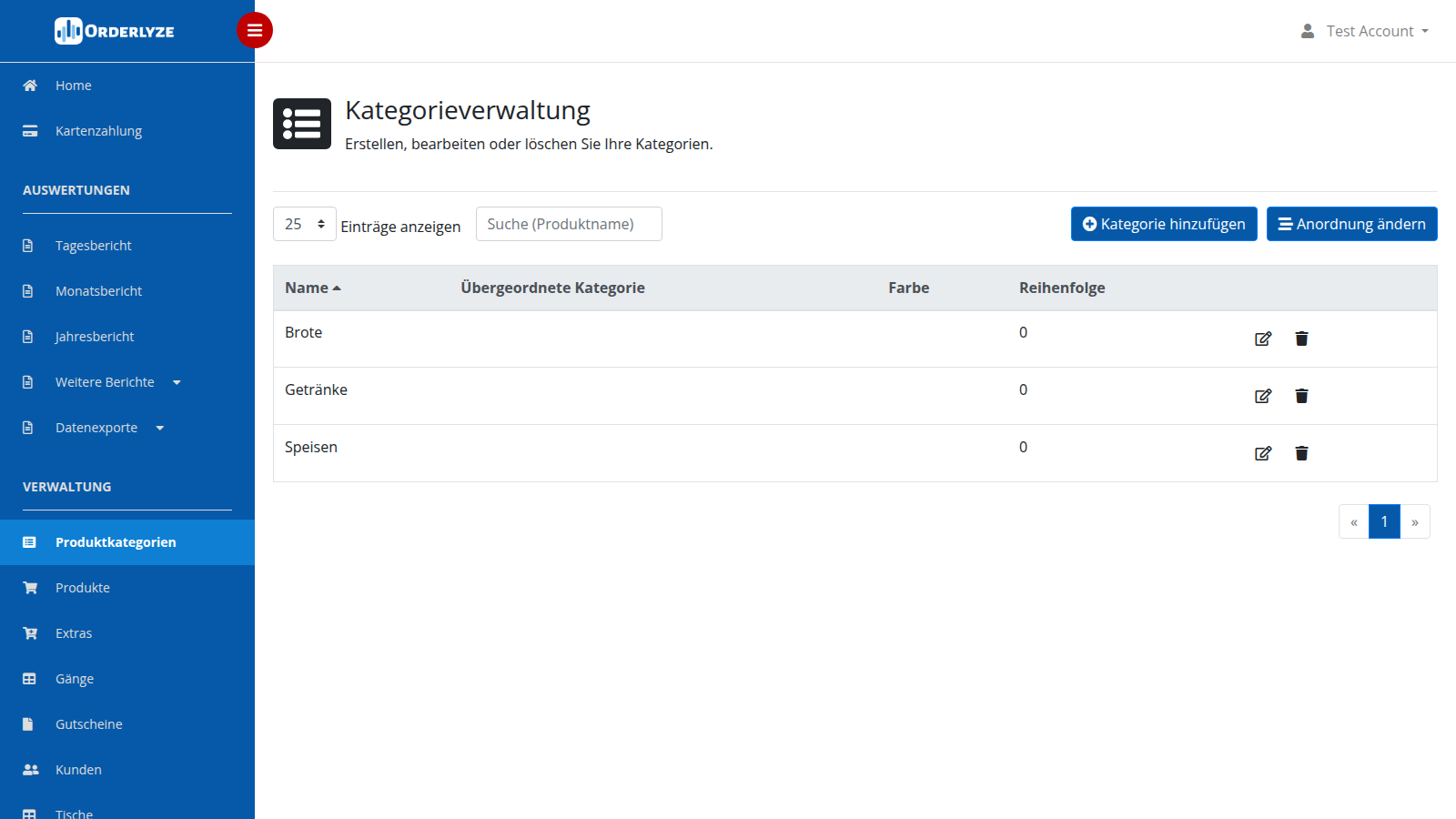Click the Datenexporte document icon
1456x819 pixels.
tap(28, 428)
